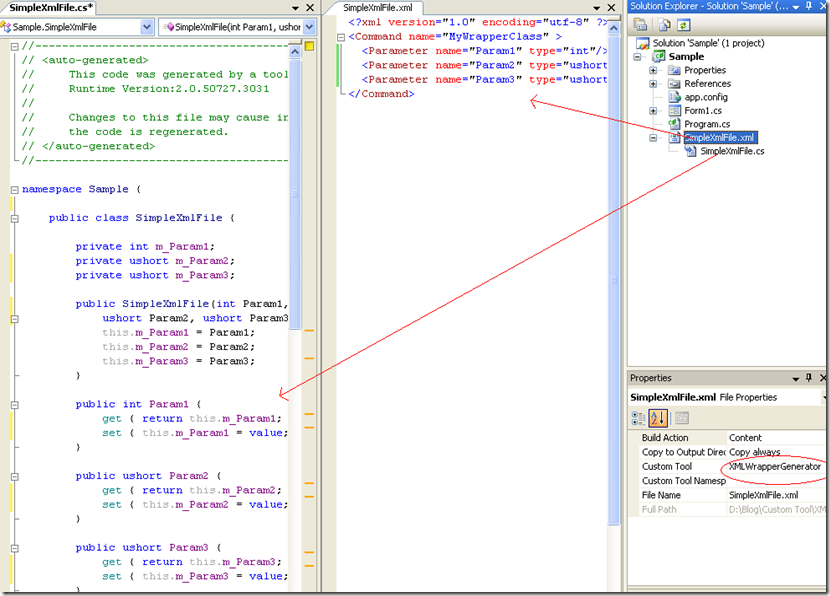
Task: Collapse the Param1 property outline
Action: point(15,404)
